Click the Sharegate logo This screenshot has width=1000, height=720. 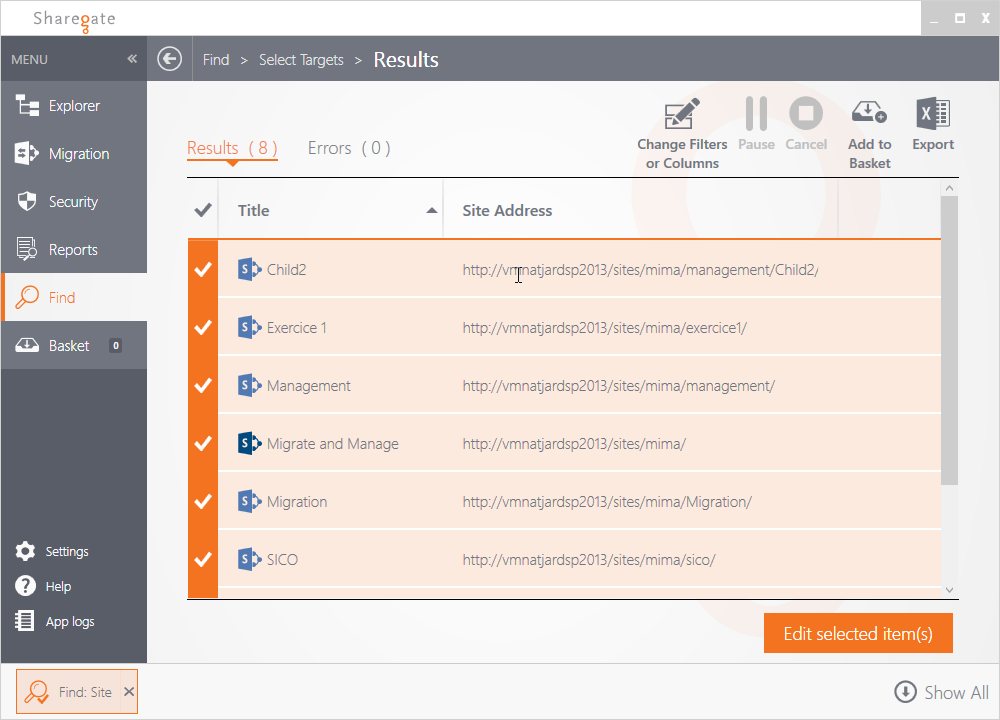[x=74, y=19]
